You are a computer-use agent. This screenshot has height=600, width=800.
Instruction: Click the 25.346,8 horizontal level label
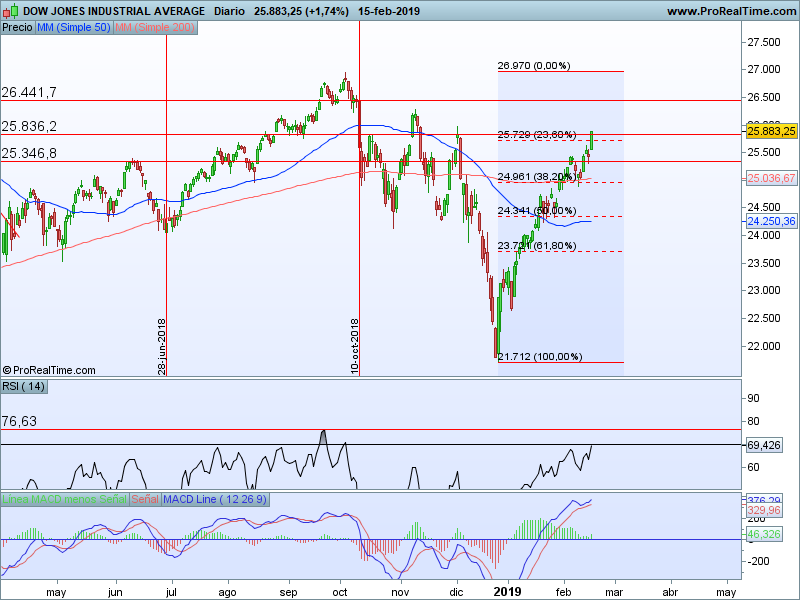29,153
